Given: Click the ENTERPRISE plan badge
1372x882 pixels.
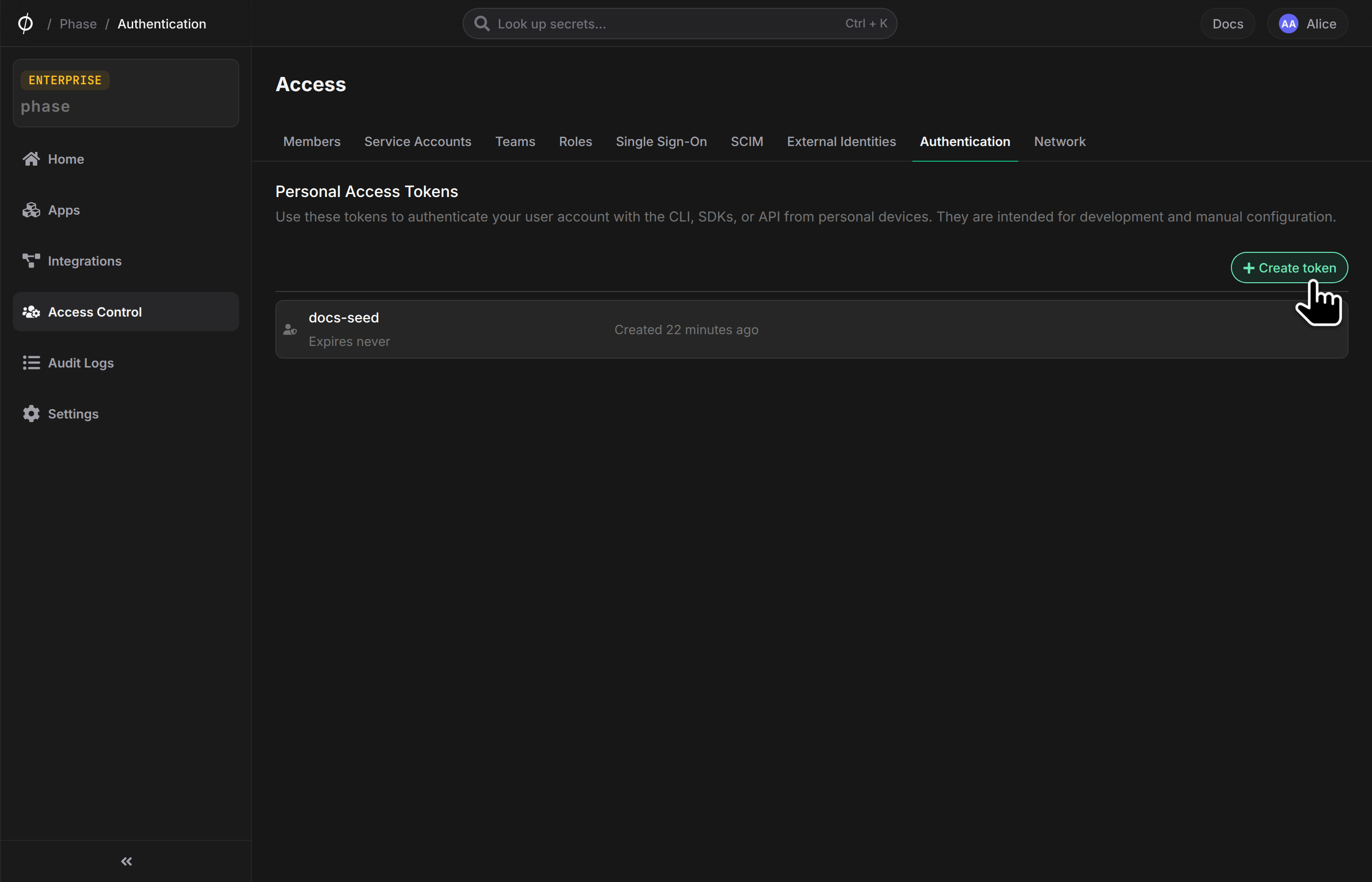Looking at the screenshot, I should pos(65,80).
